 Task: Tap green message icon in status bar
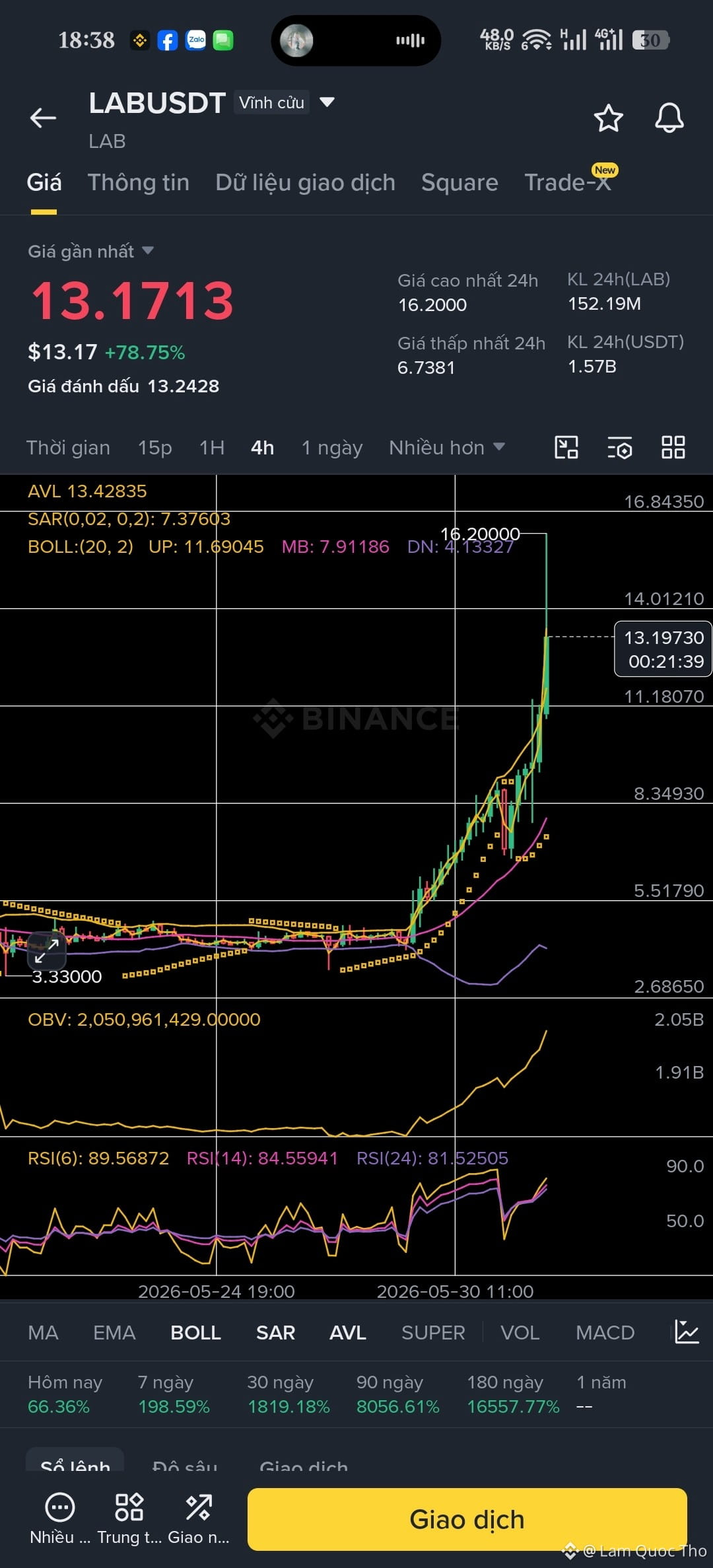223,40
